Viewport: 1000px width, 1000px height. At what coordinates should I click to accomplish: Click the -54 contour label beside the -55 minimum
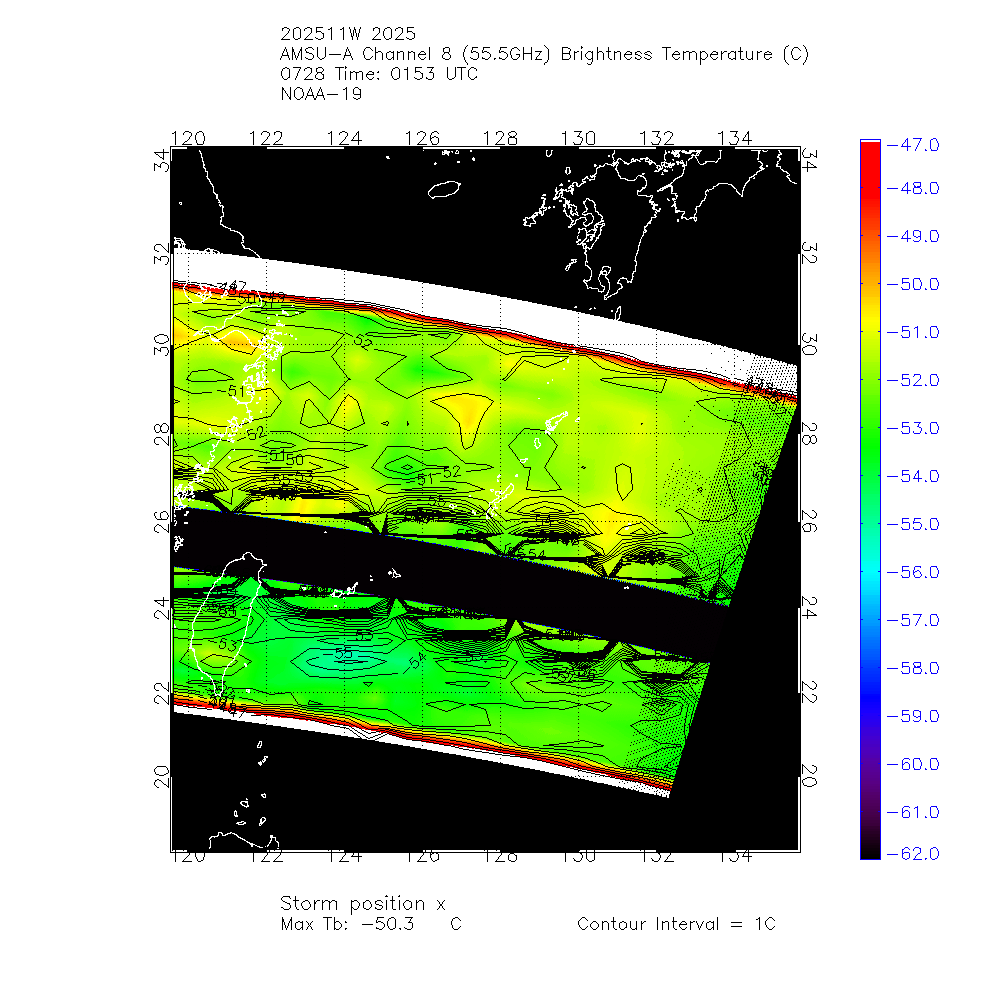(416, 662)
